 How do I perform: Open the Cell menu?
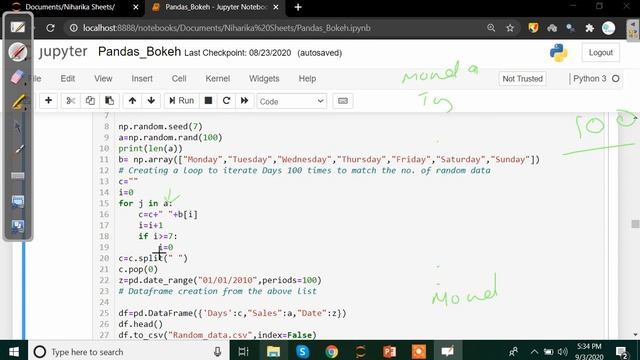tap(179, 78)
